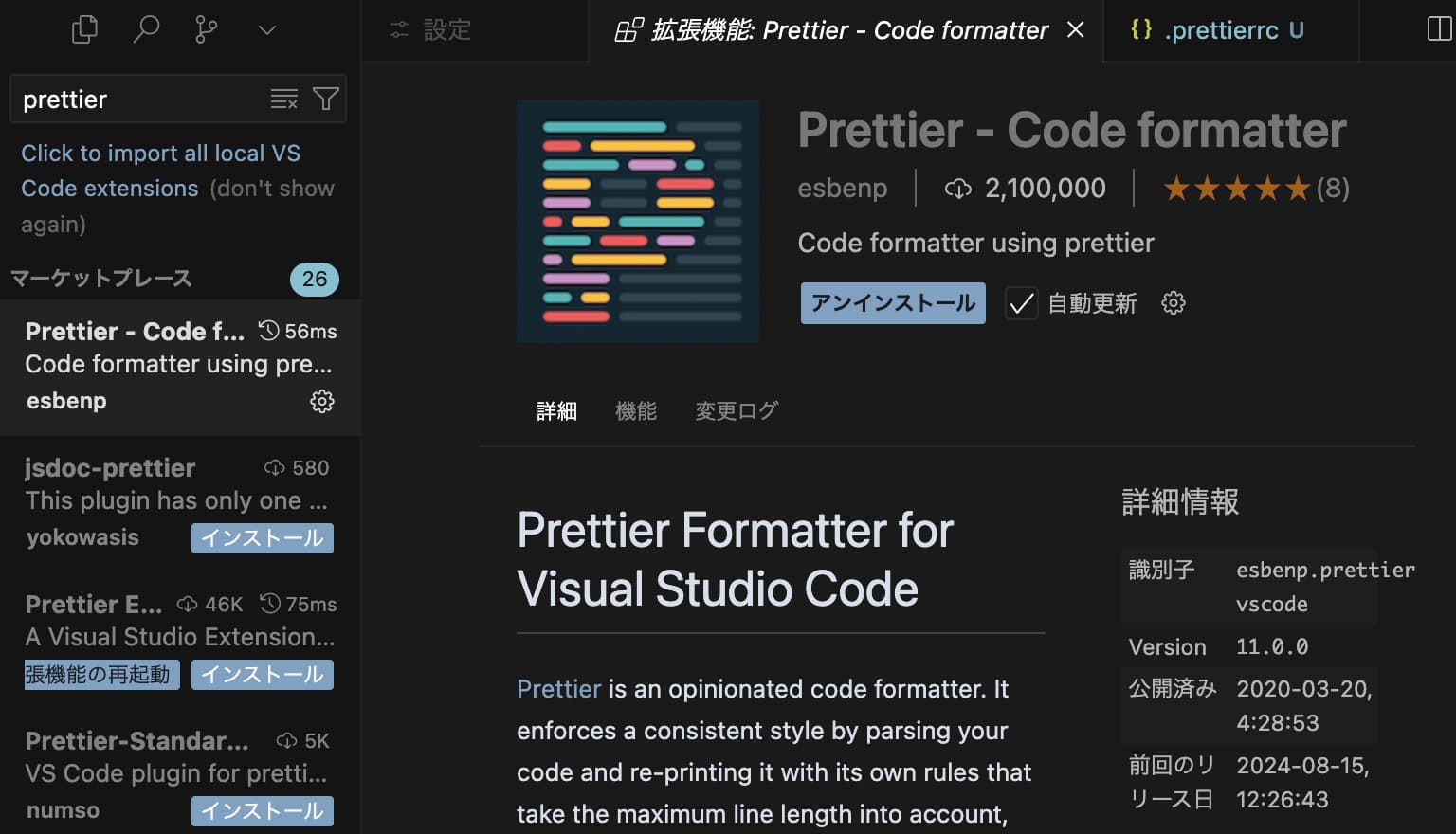
Task: Open the extension manage gear icon
Action: [1174, 303]
